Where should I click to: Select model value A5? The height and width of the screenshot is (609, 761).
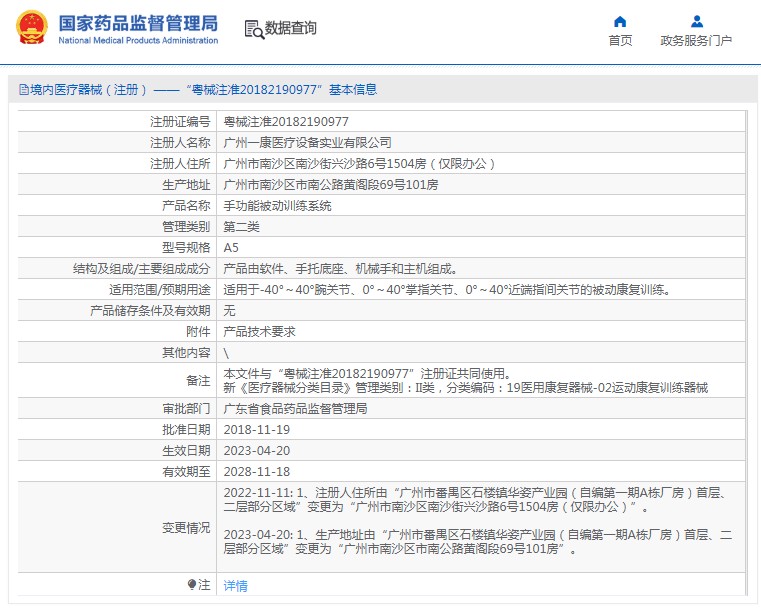231,247
